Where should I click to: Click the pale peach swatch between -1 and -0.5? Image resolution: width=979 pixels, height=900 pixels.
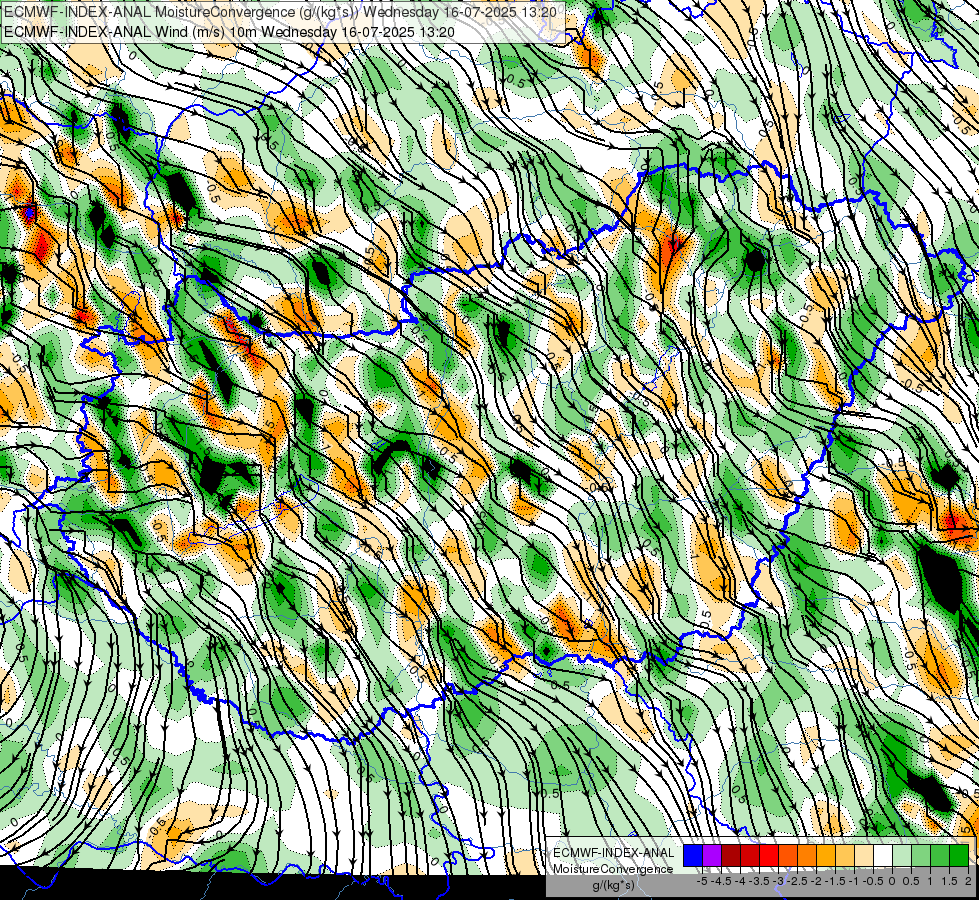864,856
